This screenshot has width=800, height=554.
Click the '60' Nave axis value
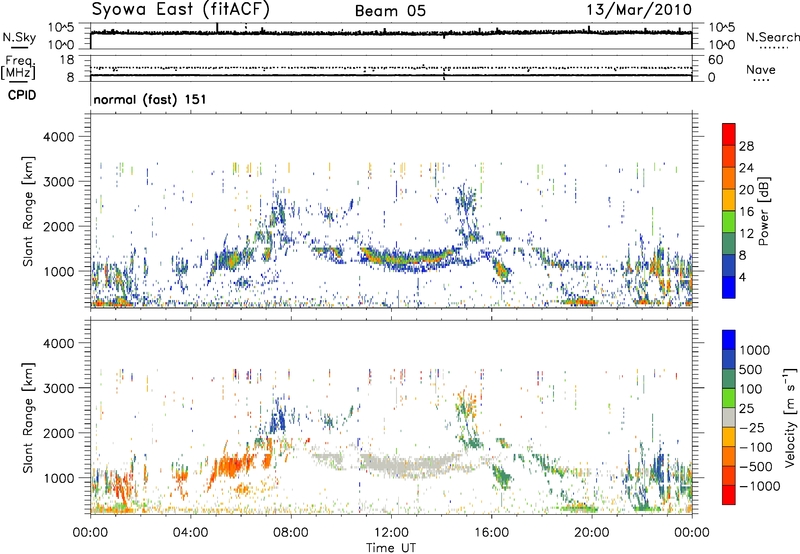pos(715,60)
